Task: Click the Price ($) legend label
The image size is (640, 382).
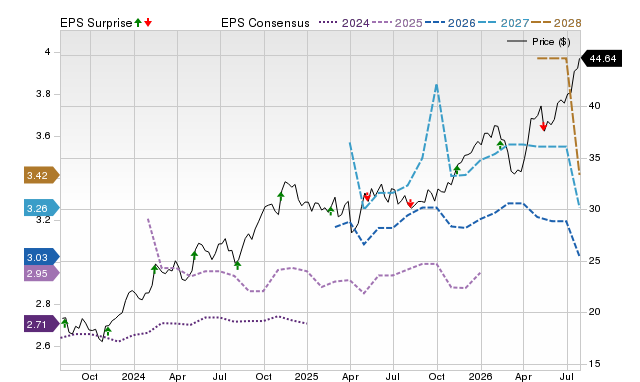Action: pos(551,42)
